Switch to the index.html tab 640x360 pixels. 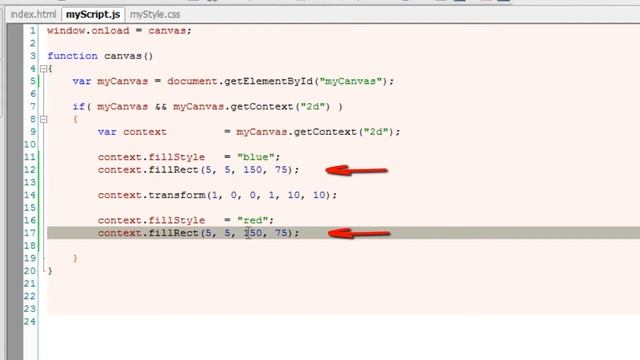point(33,14)
